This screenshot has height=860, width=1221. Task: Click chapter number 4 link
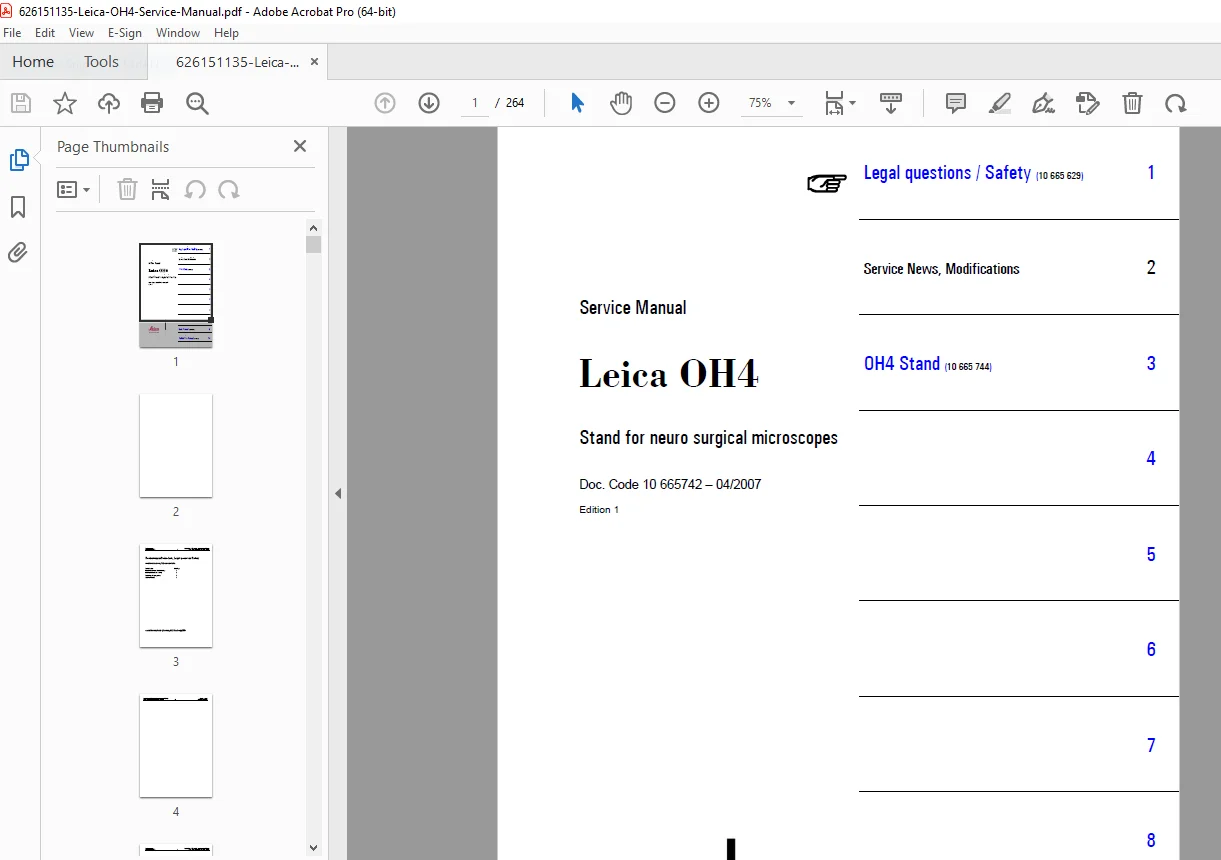pos(1151,459)
